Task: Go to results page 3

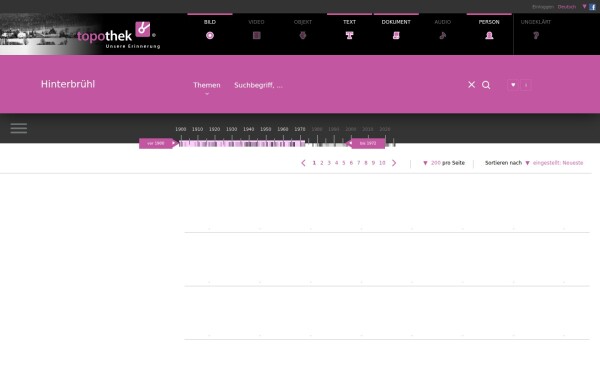Action: coord(329,163)
